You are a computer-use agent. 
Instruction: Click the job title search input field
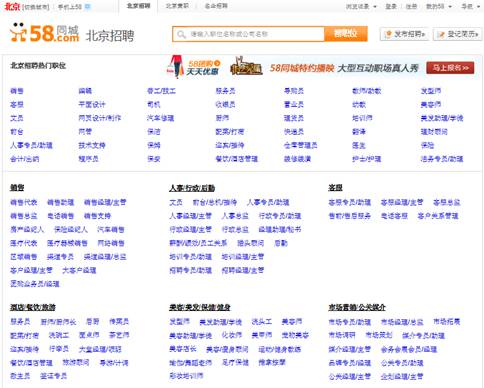coord(248,34)
